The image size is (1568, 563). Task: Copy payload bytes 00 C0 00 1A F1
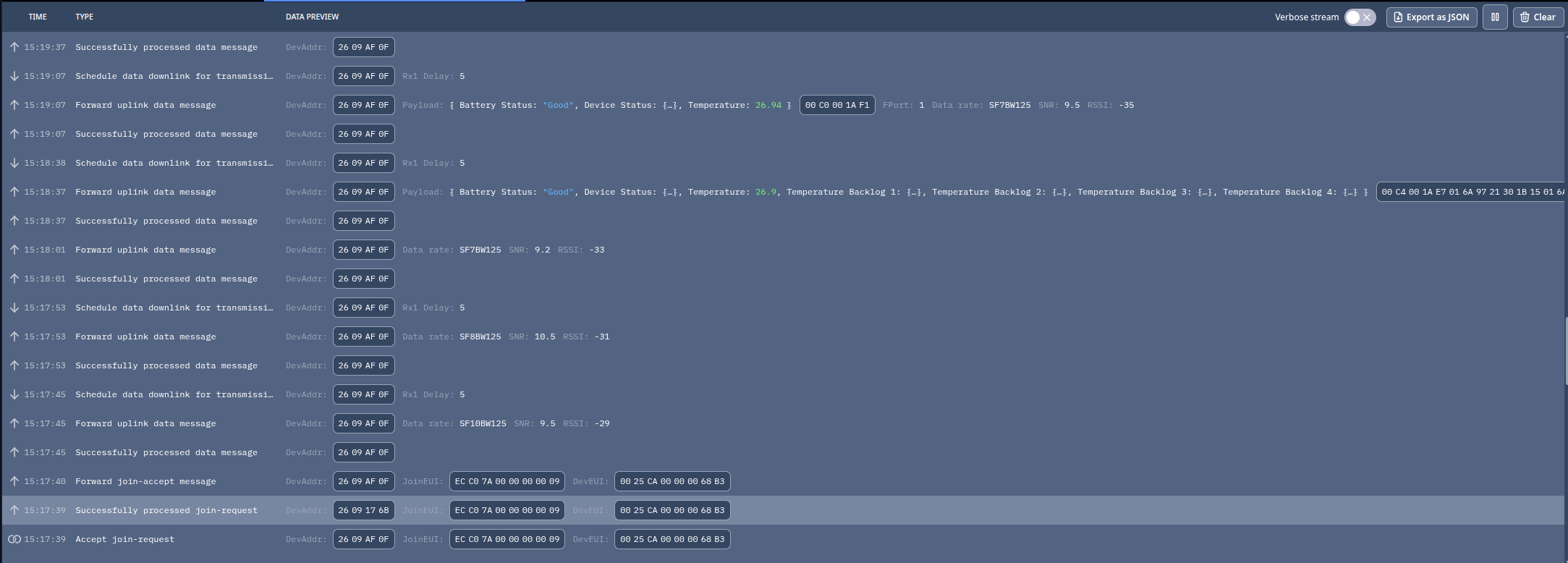tap(837, 105)
